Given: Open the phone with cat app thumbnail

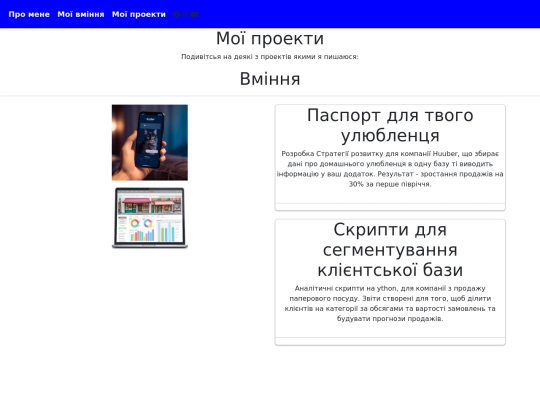Looking at the screenshot, I should [150, 143].
